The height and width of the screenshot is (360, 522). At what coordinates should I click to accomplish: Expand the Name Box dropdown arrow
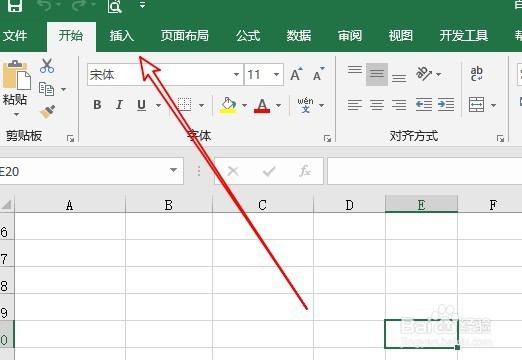coord(173,171)
